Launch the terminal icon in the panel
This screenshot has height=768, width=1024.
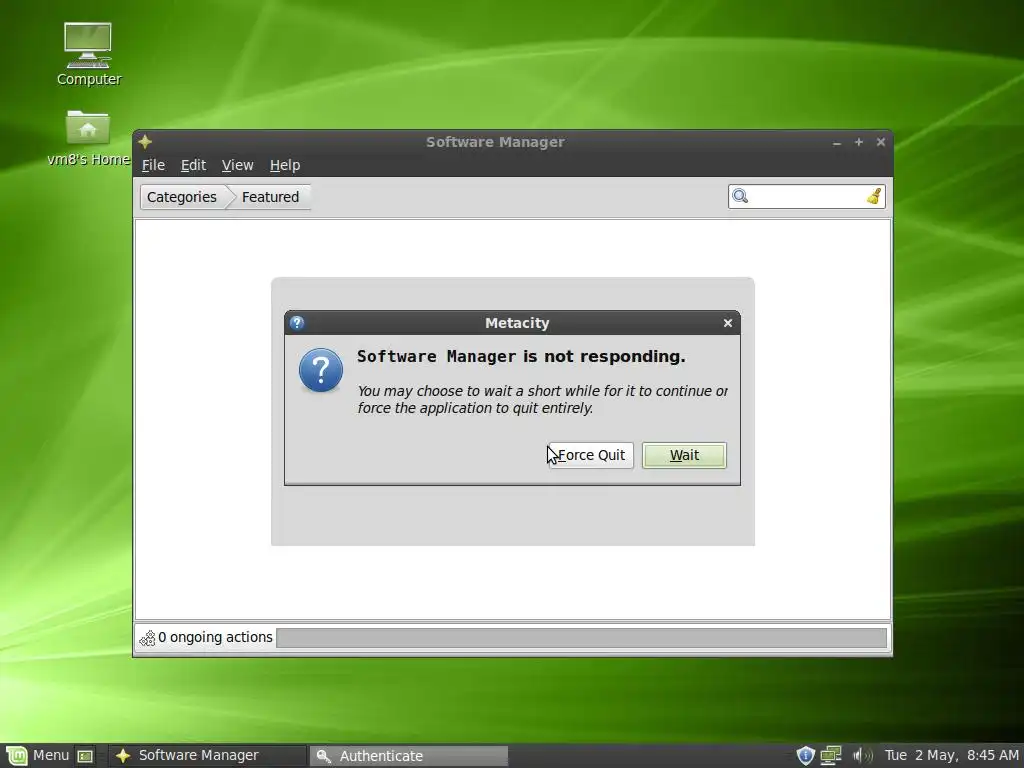click(x=86, y=756)
